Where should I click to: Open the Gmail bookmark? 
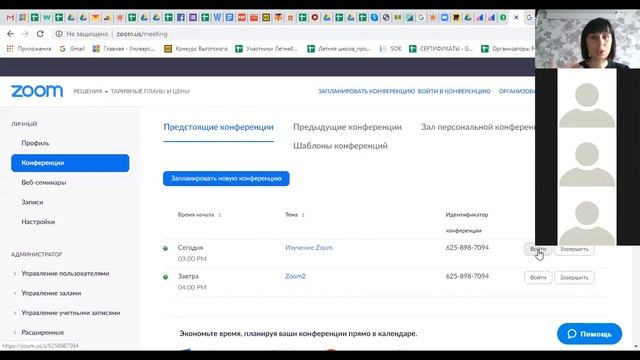[72, 49]
